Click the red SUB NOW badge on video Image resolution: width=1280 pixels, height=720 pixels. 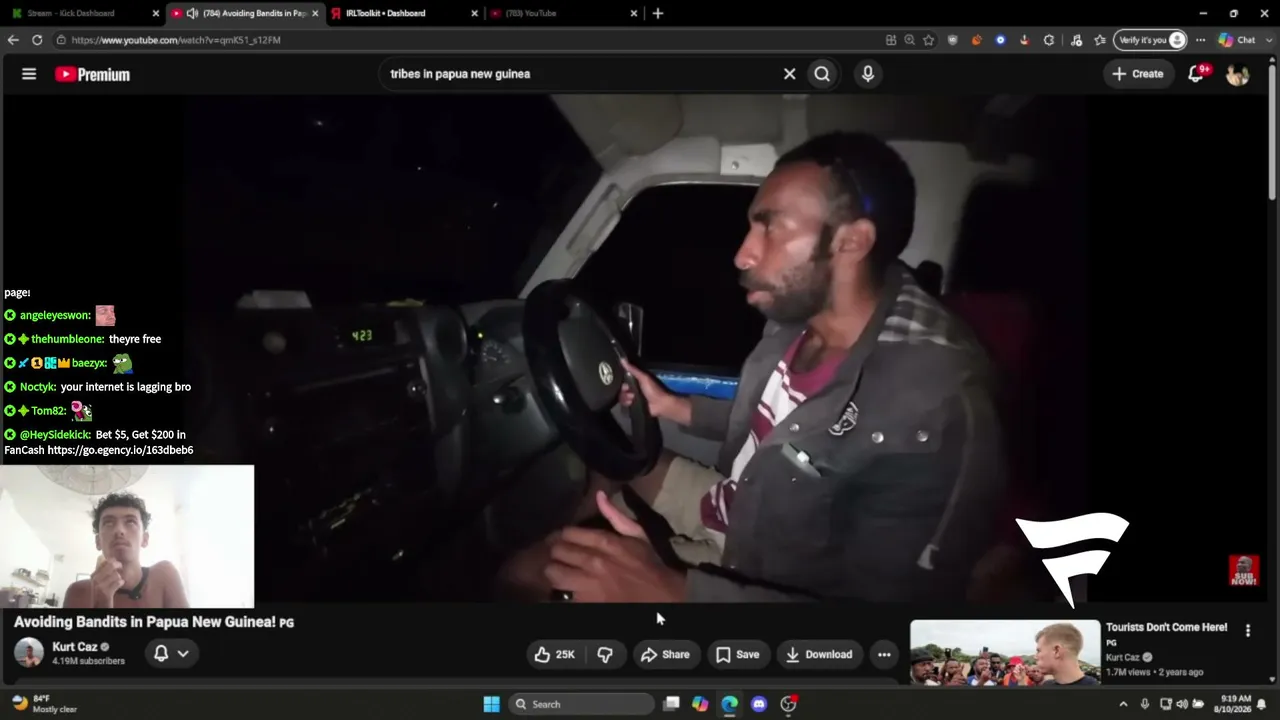point(1244,571)
